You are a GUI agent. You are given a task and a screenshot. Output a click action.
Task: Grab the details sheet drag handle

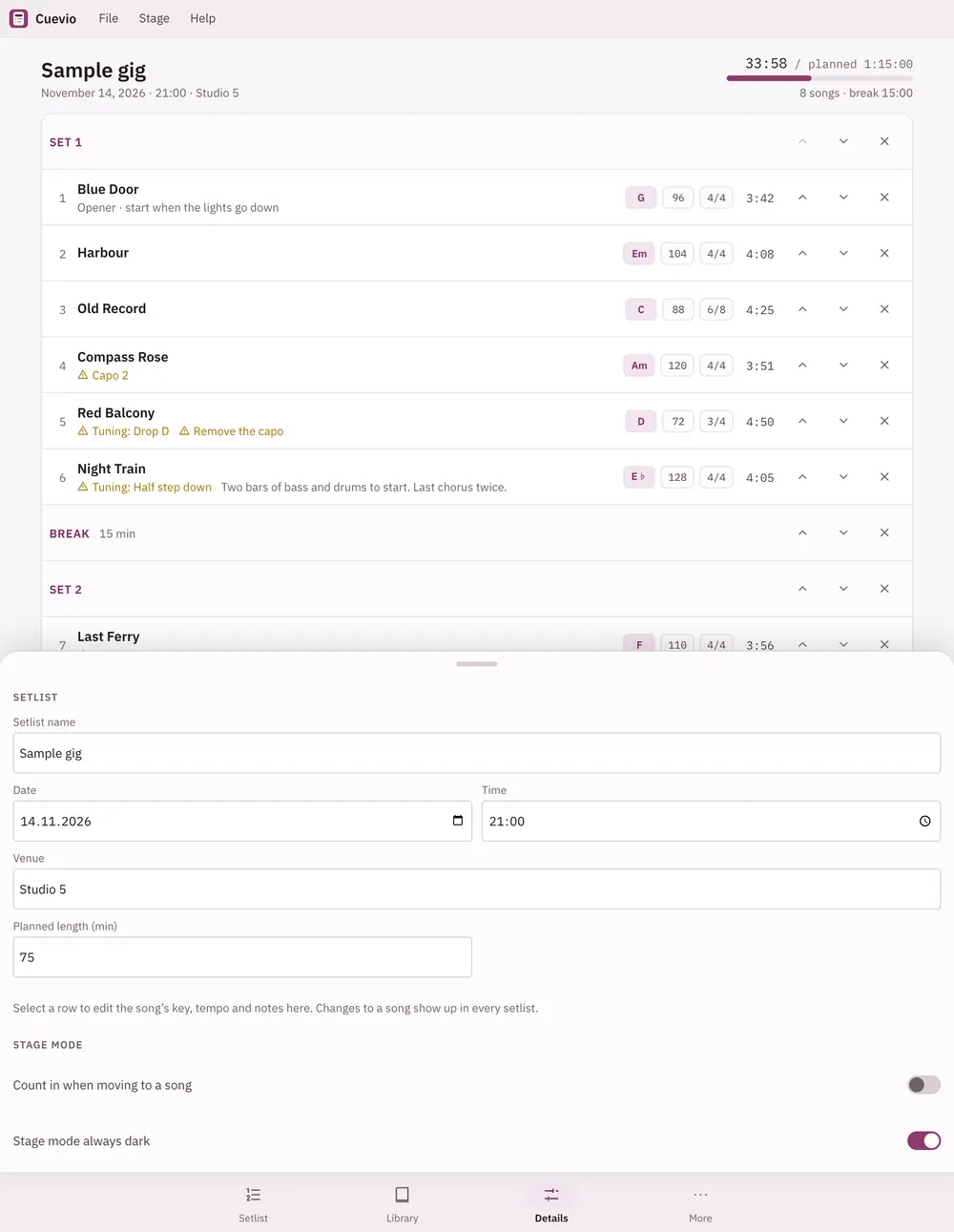point(477,663)
